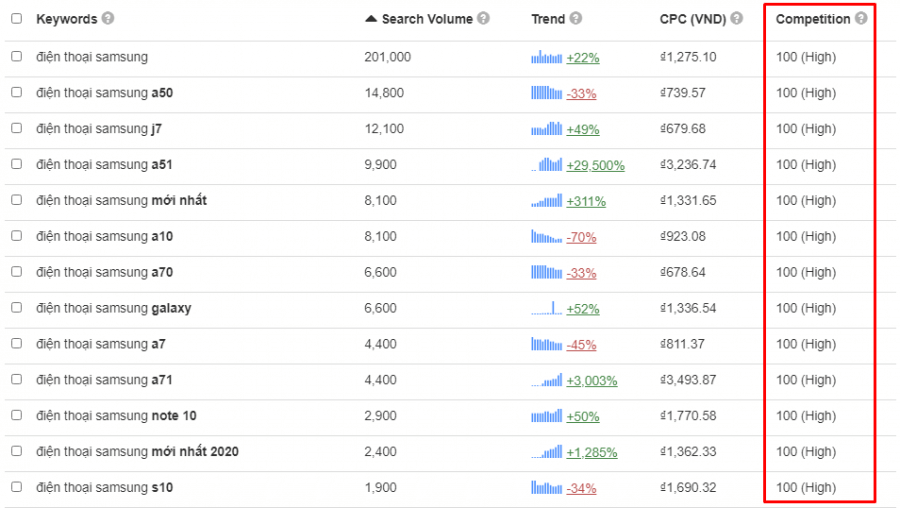Click keyword điện thoại samsung mới nhất 2020
The width and height of the screenshot is (900, 508).
click(137, 452)
